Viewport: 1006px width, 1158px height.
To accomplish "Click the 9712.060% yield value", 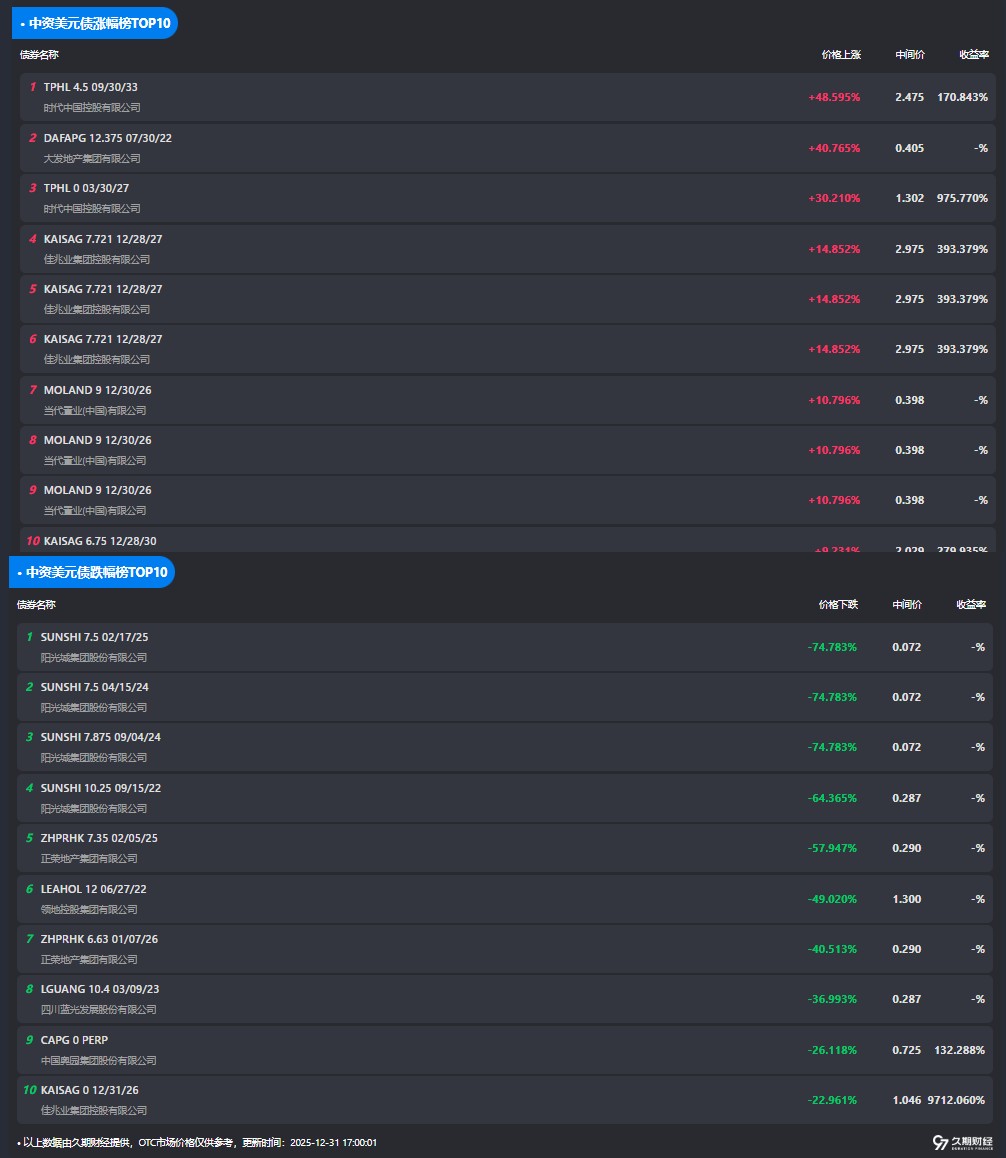I will coord(956,1100).
